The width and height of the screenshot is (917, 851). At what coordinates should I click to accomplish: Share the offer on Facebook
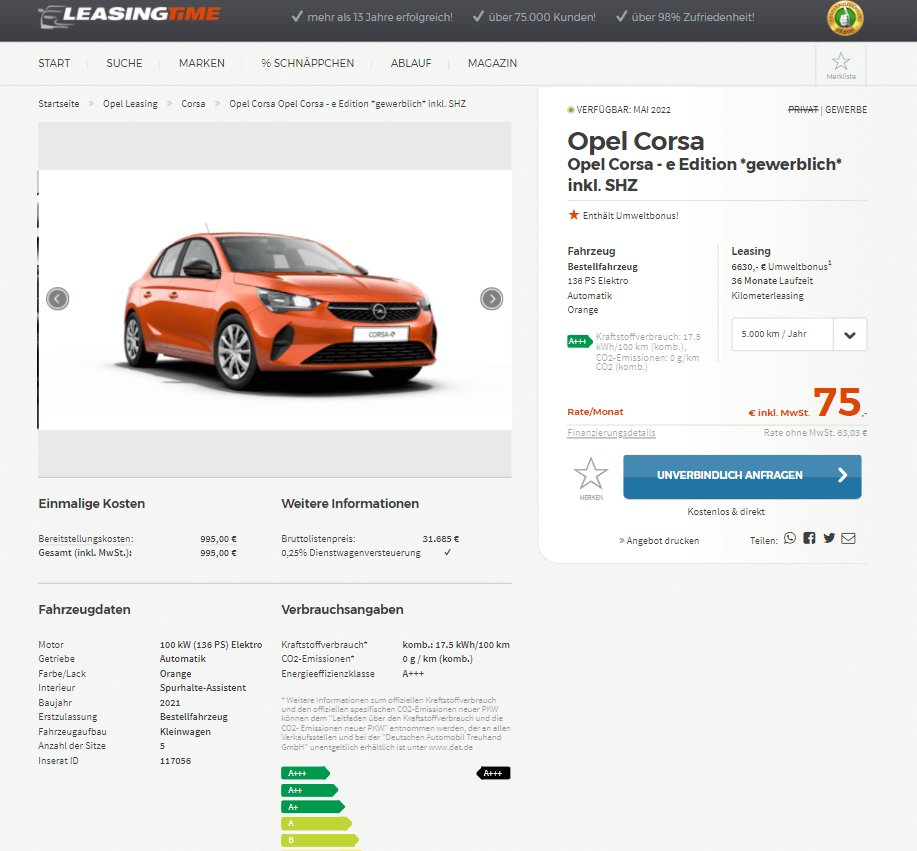point(809,538)
